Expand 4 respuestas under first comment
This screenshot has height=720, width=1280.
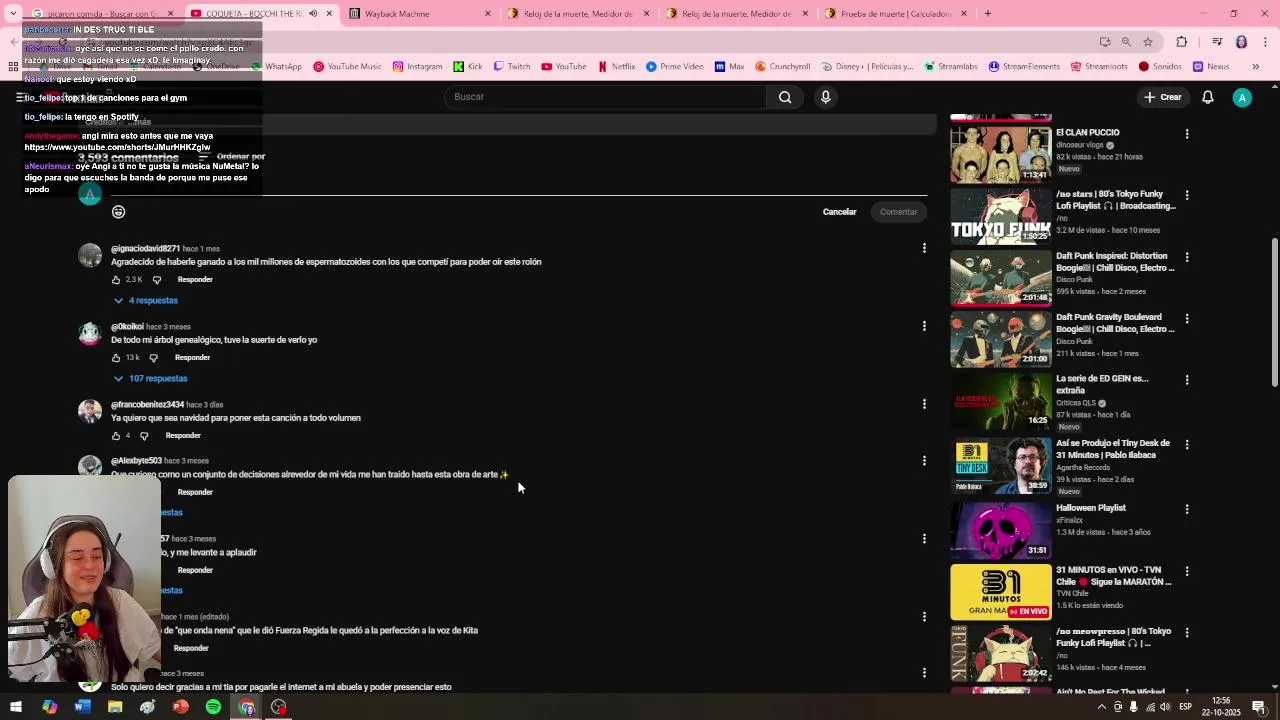coord(146,301)
